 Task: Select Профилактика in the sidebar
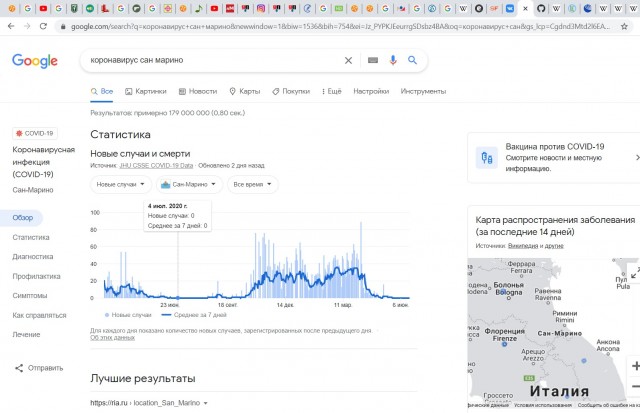point(36,276)
